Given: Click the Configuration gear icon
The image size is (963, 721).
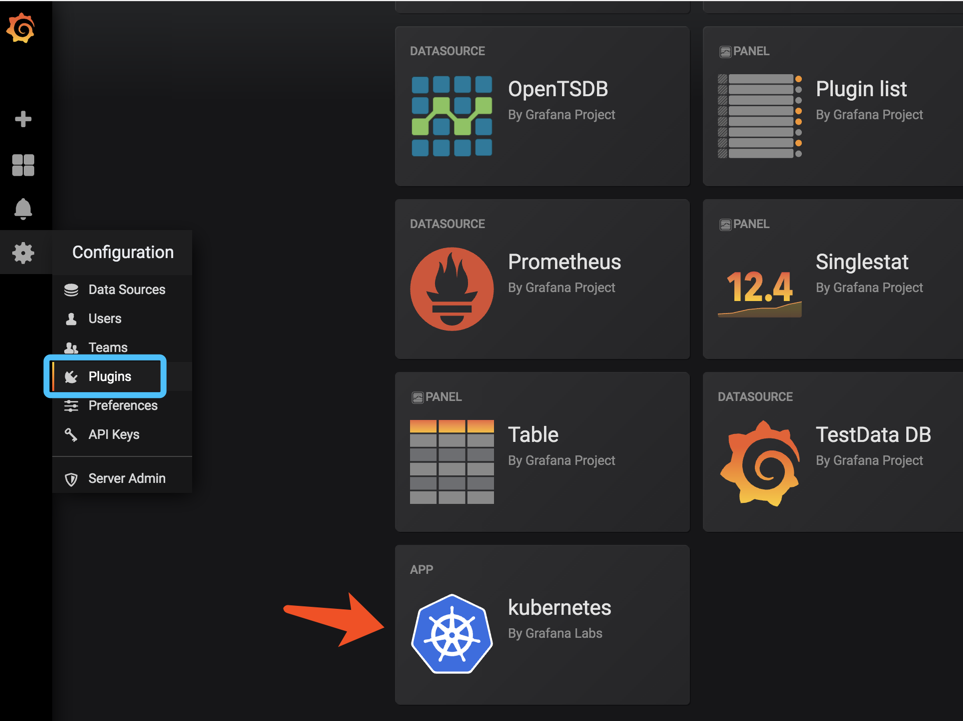Looking at the screenshot, I should 23,252.
